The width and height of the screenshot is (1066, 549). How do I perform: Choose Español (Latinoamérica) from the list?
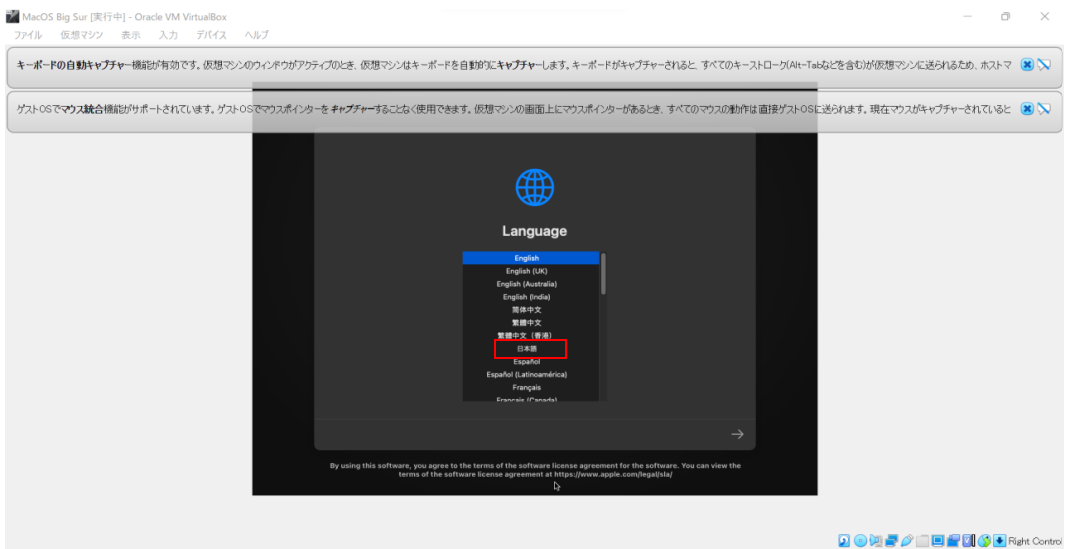[531, 374]
